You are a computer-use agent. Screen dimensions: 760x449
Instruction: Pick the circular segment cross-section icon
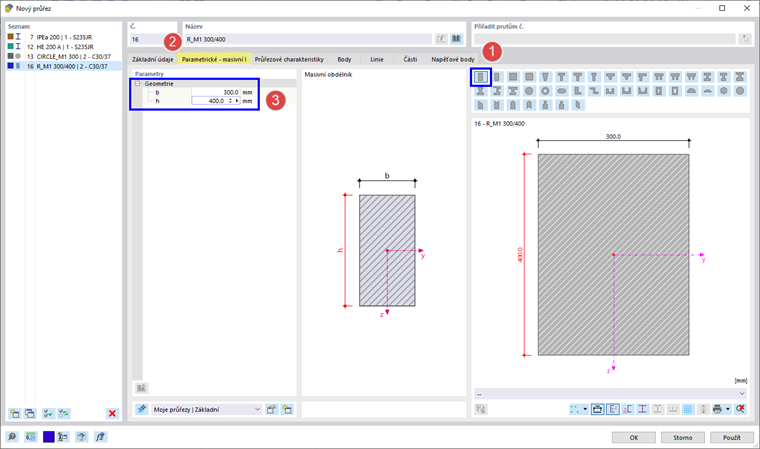(707, 91)
